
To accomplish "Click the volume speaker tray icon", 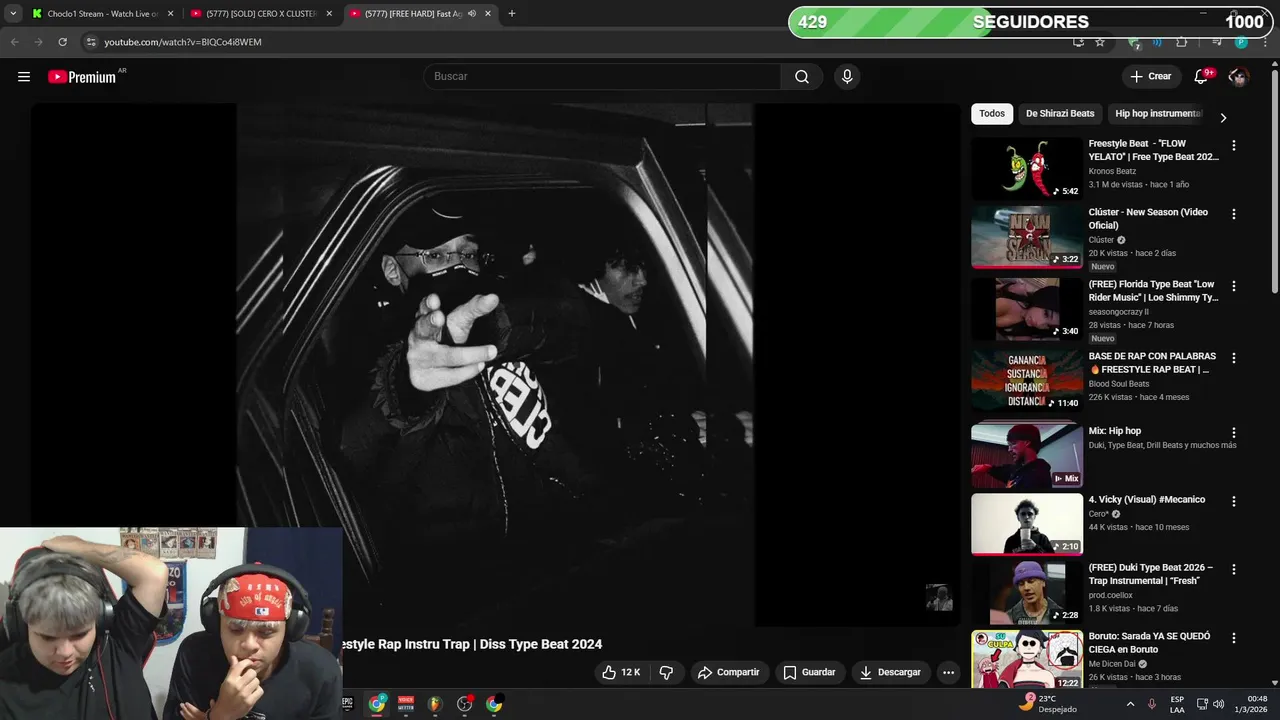I will coord(1218,704).
